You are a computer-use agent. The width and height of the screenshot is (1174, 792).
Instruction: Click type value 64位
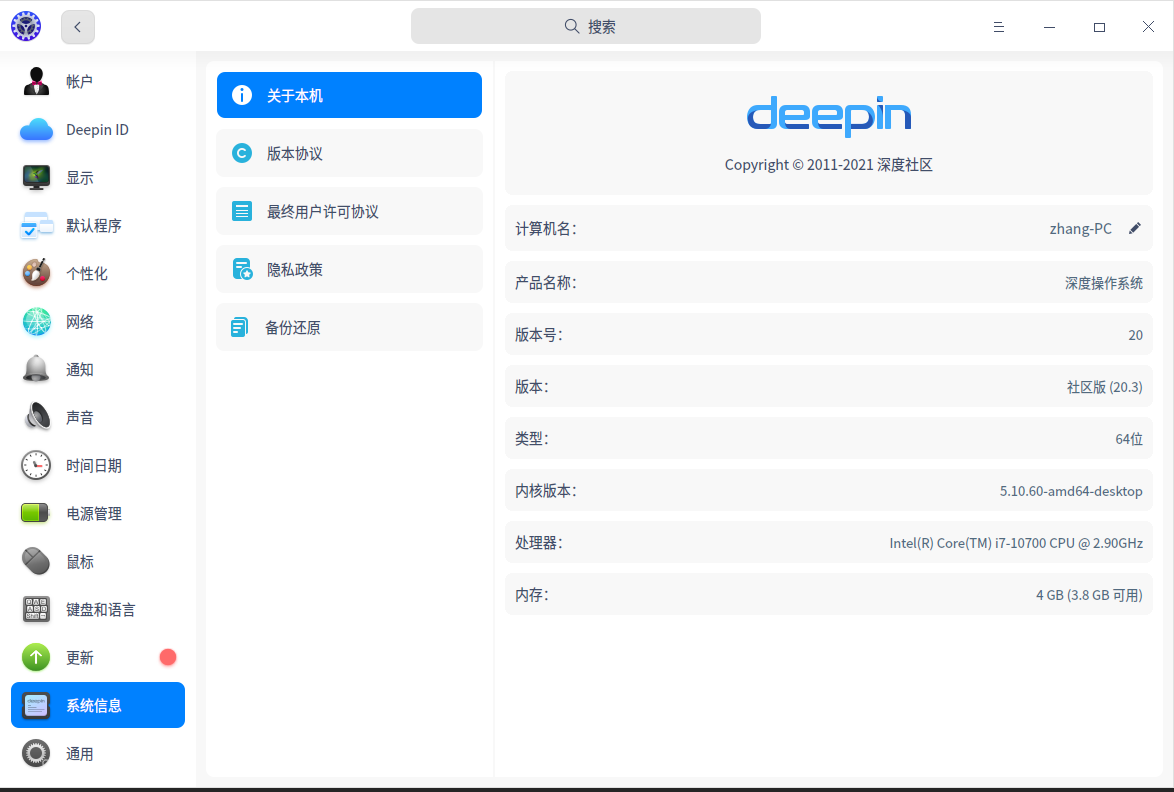pyautogui.click(x=1129, y=439)
